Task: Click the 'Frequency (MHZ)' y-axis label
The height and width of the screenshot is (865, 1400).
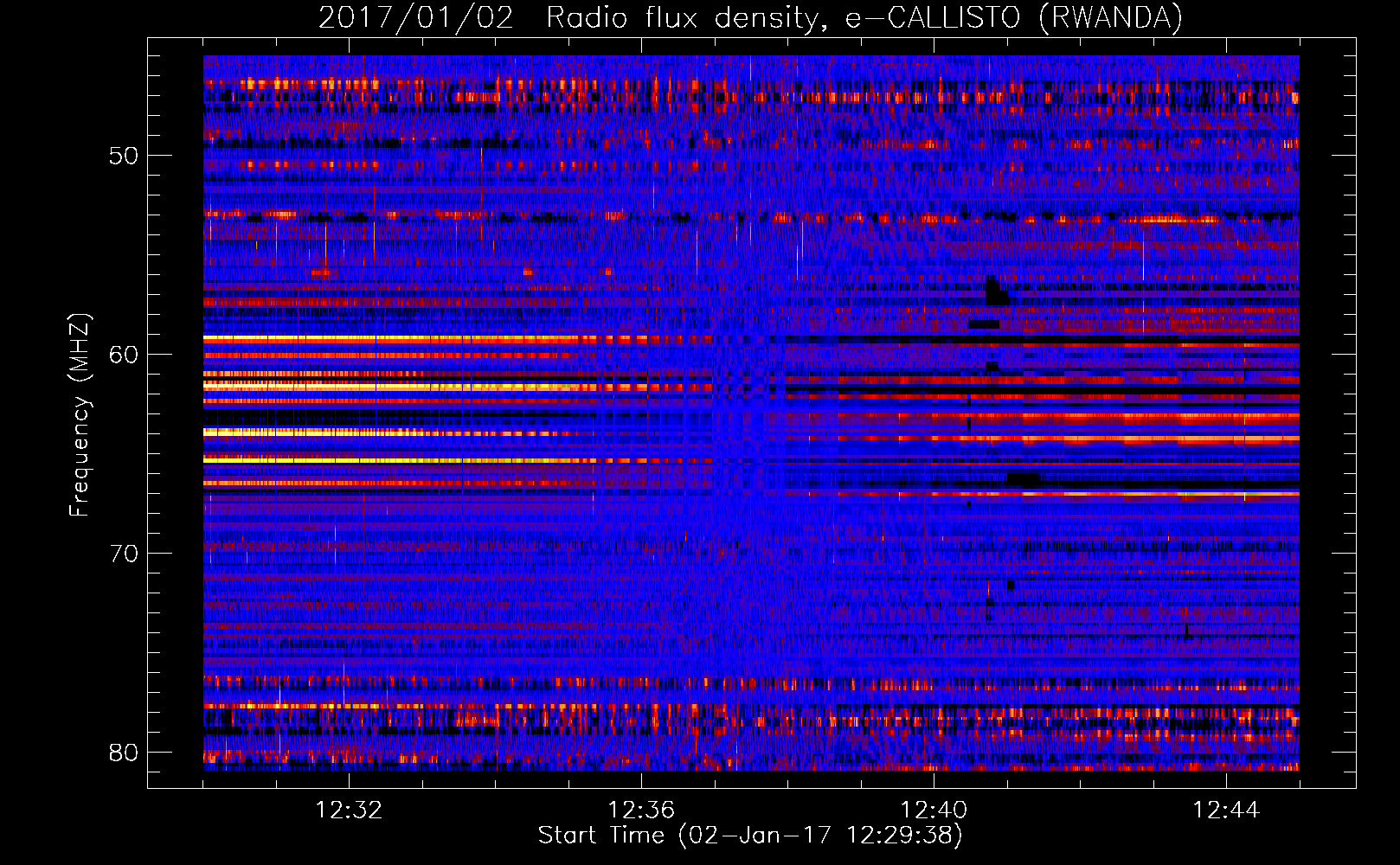Action: [x=80, y=415]
